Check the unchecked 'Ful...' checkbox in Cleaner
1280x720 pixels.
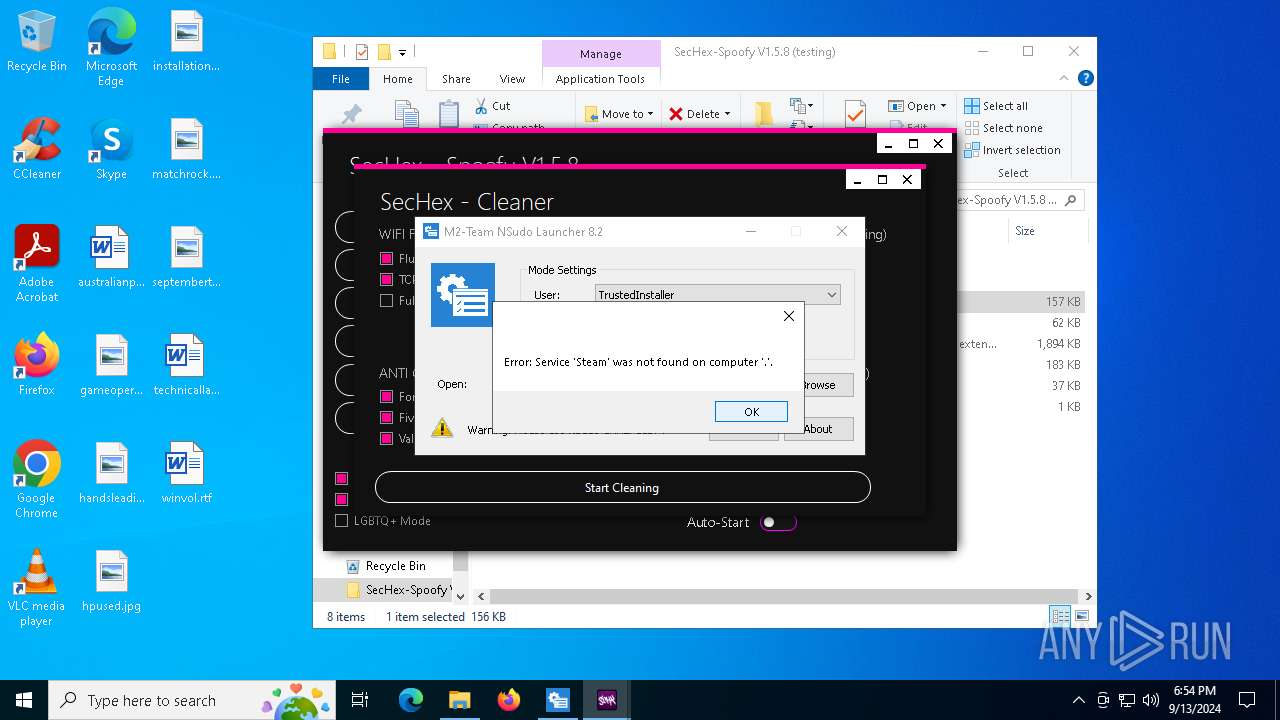(386, 300)
